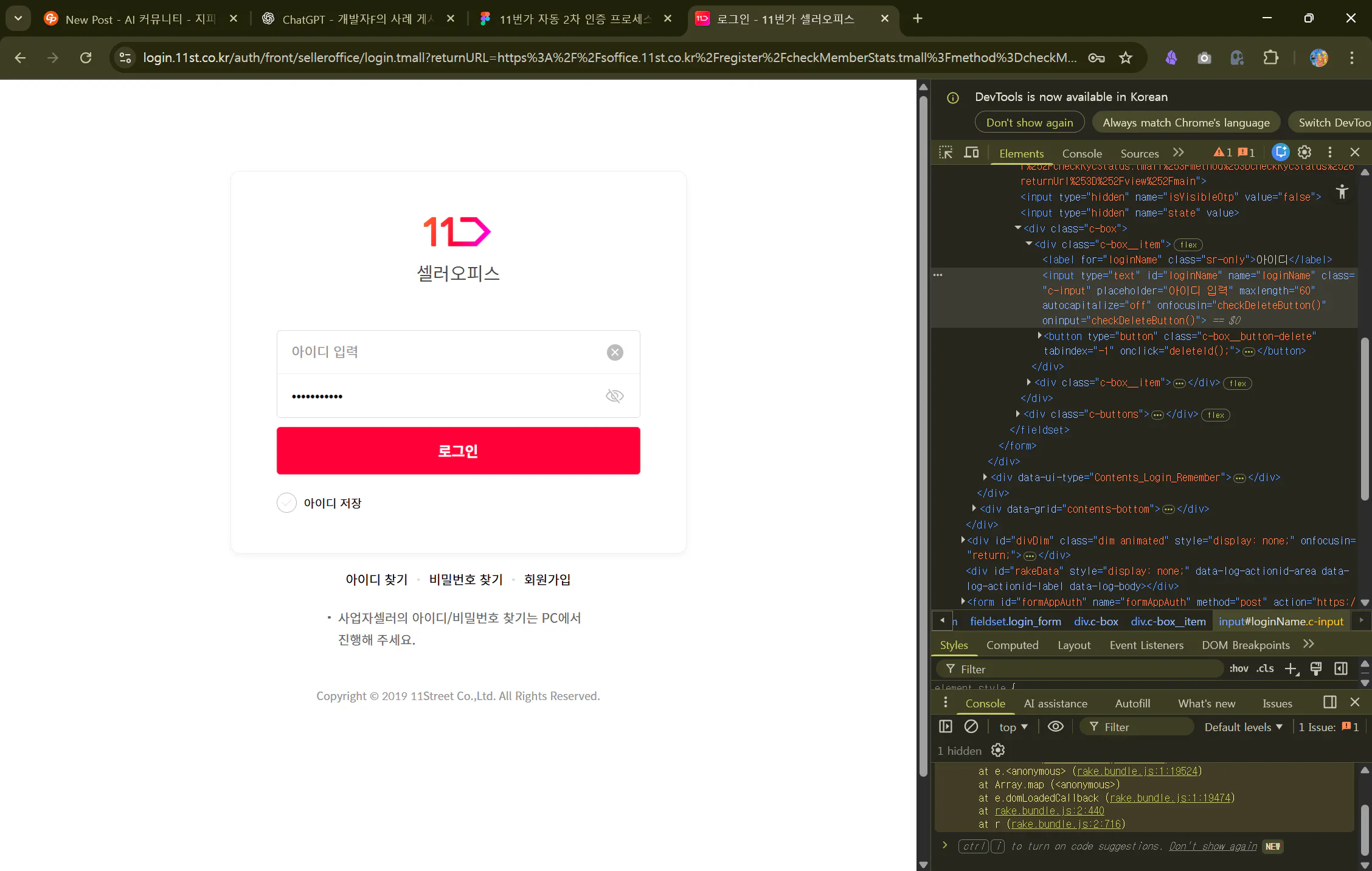Open the Sources panel in DevTools
Screen dimensions: 1372x871
(1138, 153)
